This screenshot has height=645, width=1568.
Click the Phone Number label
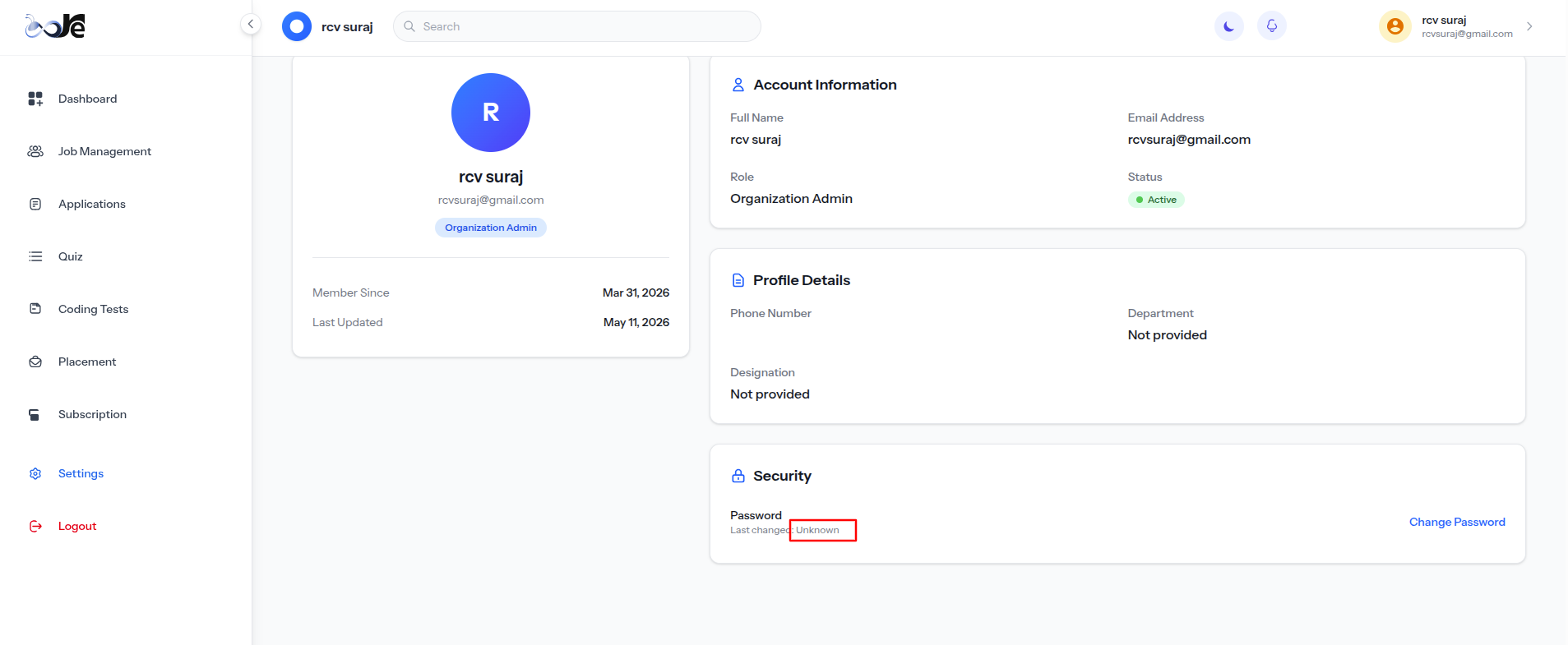[770, 313]
